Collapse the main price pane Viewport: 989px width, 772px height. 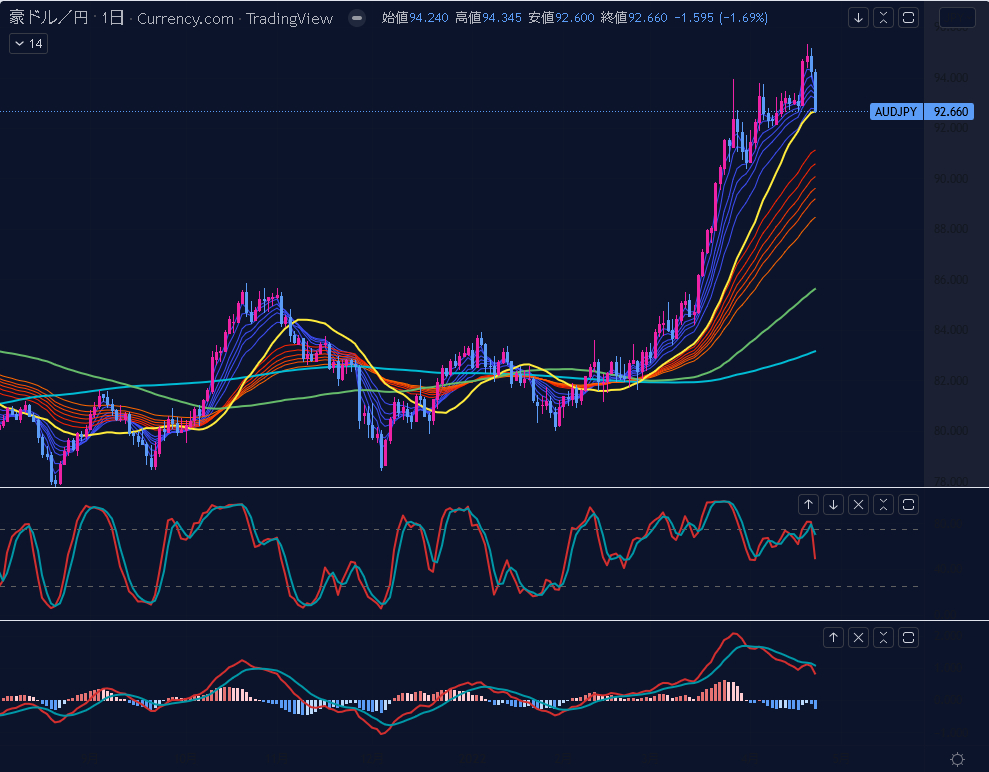(883, 17)
